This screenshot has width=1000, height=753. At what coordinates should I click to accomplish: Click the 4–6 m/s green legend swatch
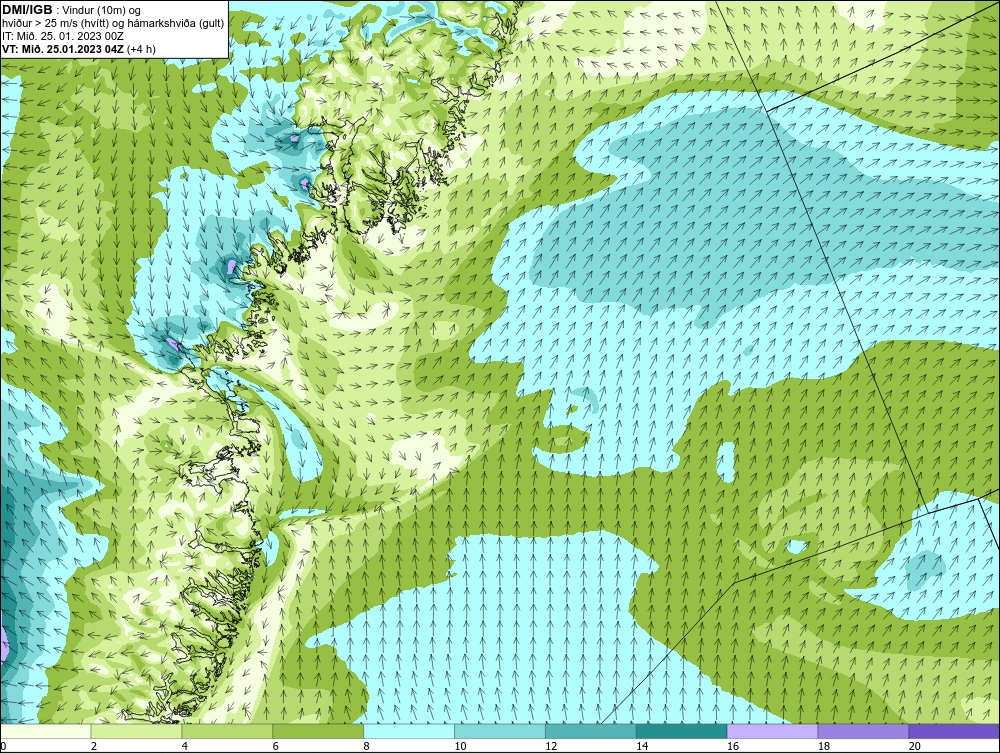pyautogui.click(x=227, y=731)
